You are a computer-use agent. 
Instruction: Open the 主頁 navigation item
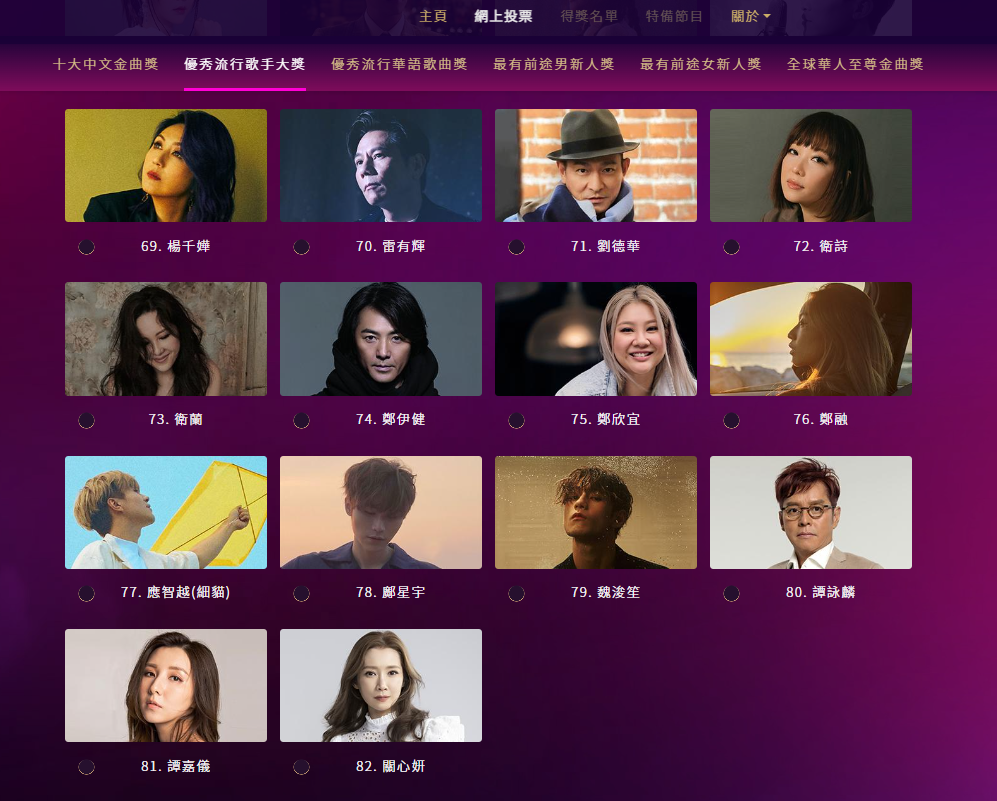click(433, 17)
